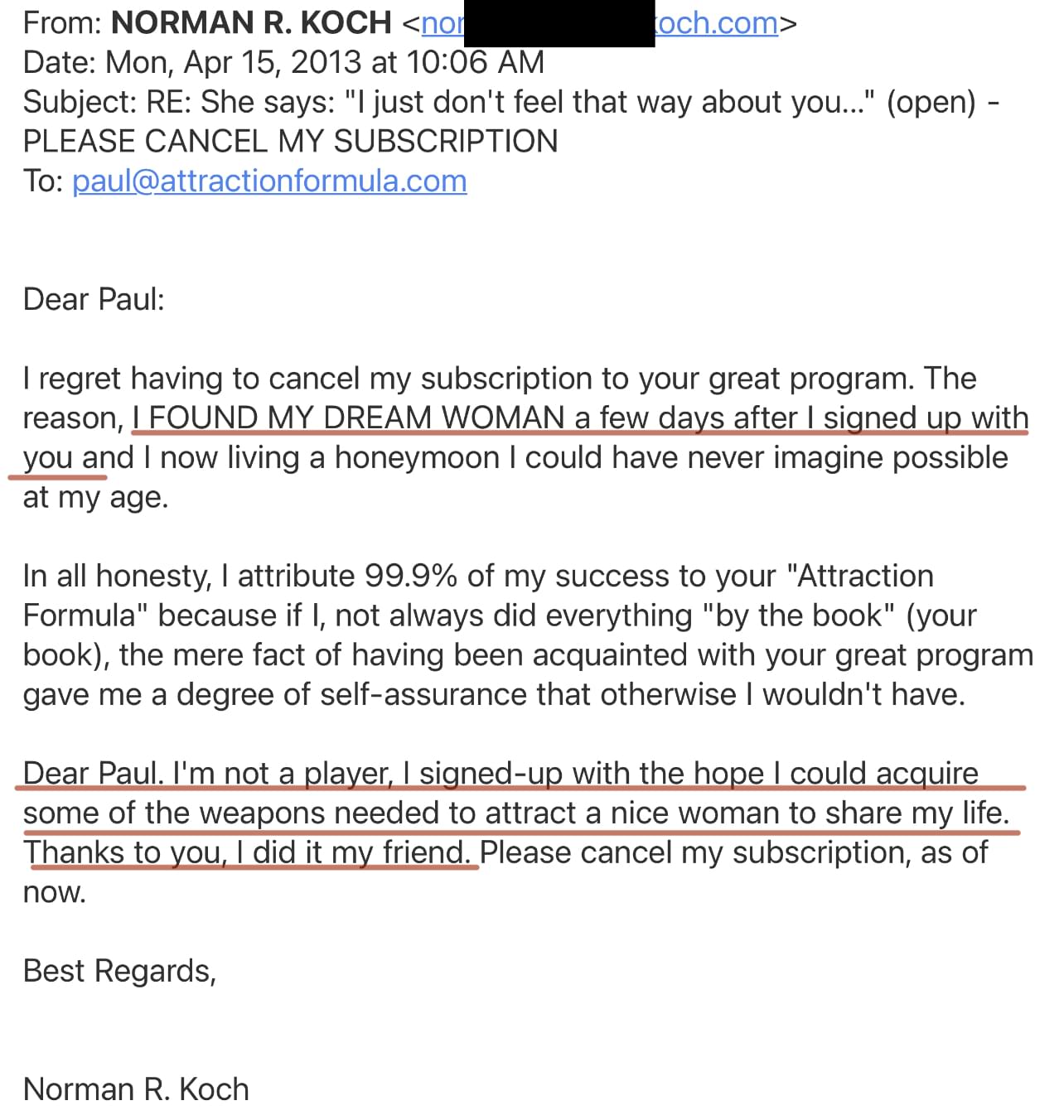
Task: Click the "Best Regards," closing line
Action: coord(119,971)
